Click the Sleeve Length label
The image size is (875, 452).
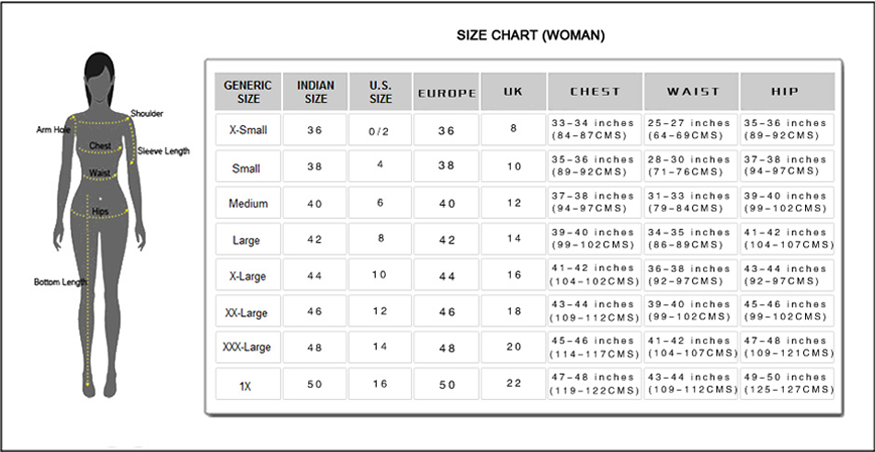tap(164, 152)
